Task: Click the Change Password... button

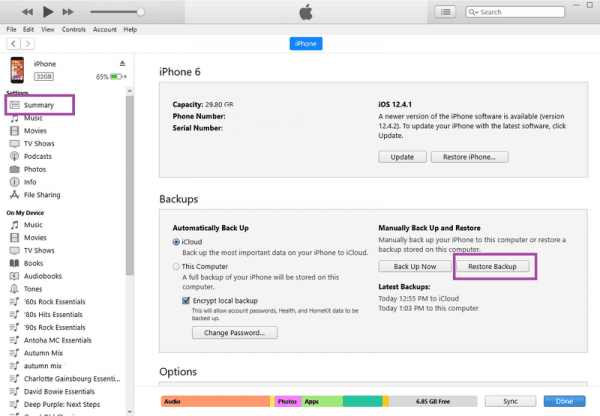Action: click(235, 333)
